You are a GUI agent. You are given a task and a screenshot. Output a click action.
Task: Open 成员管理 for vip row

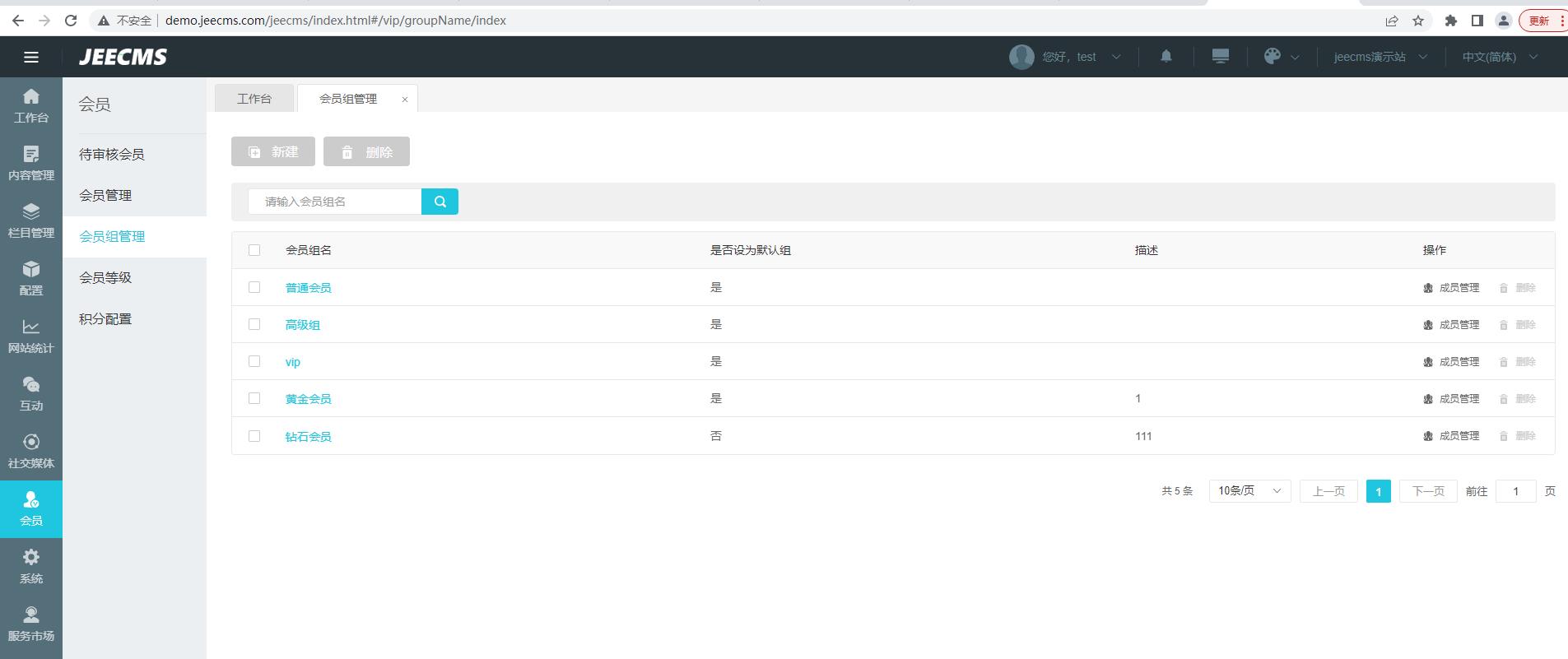coord(1451,362)
